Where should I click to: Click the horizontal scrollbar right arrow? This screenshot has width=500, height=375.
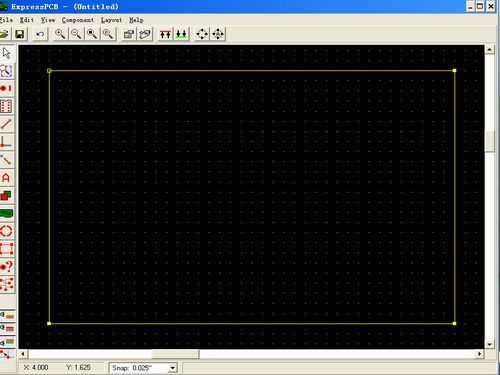click(x=479, y=354)
